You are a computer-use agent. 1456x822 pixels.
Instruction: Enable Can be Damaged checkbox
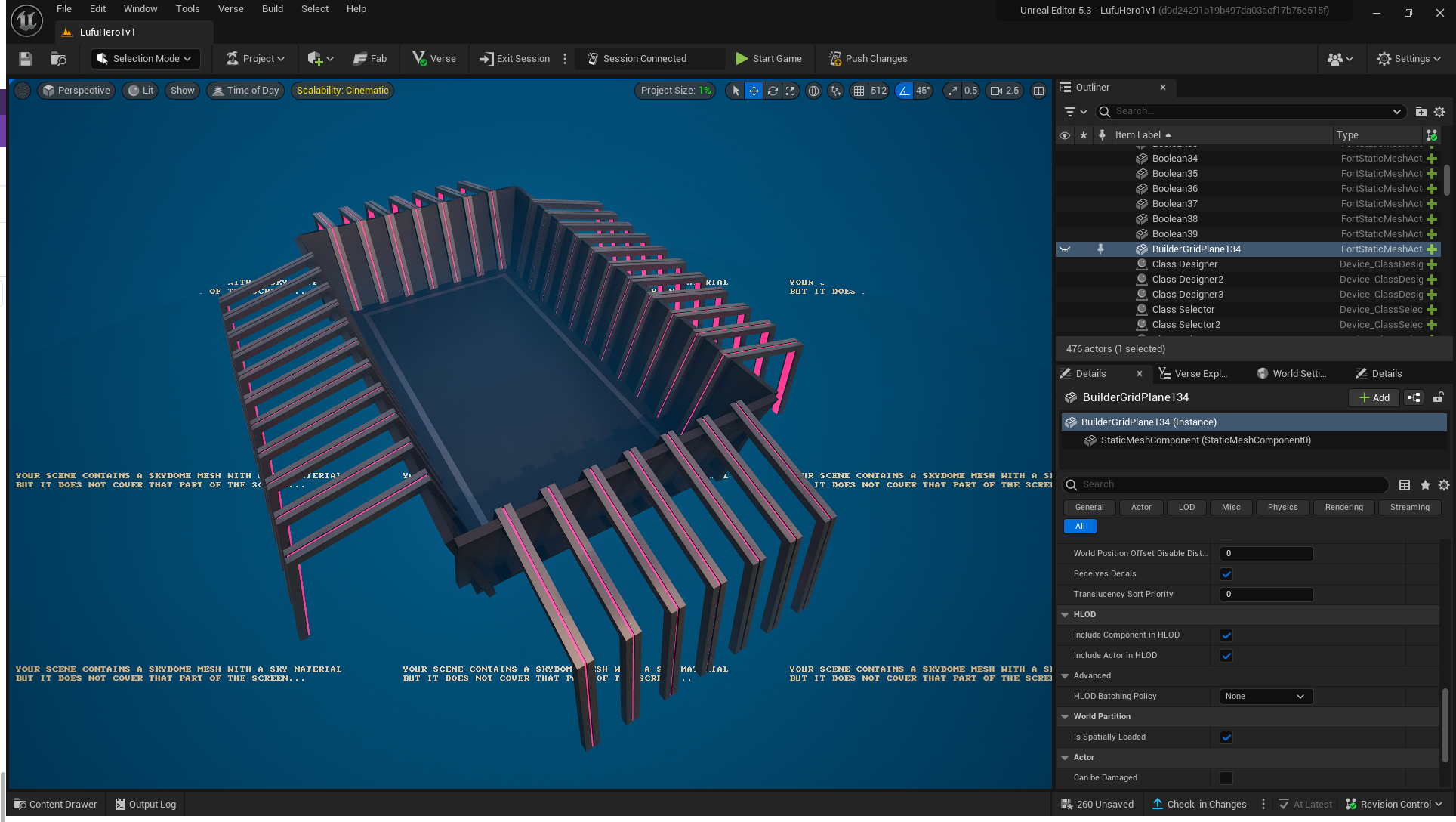tap(1226, 777)
